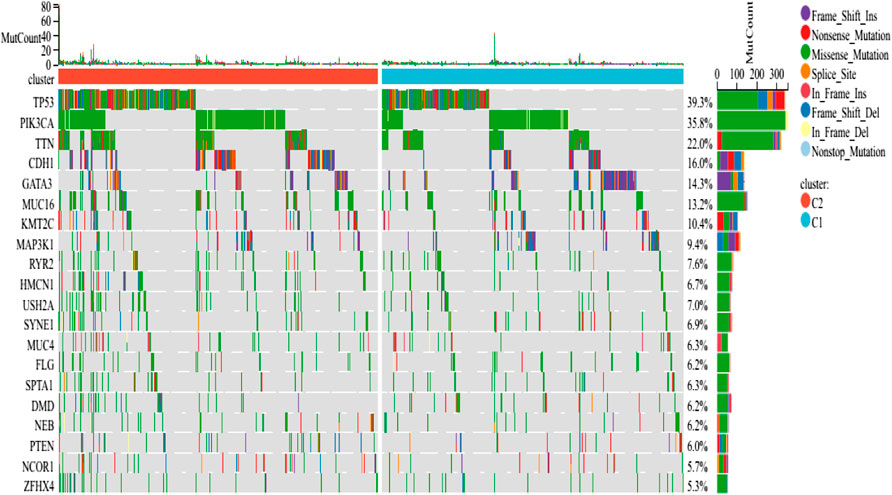Select the 6.9% frequency value
The height and width of the screenshot is (495, 892).
[698, 325]
